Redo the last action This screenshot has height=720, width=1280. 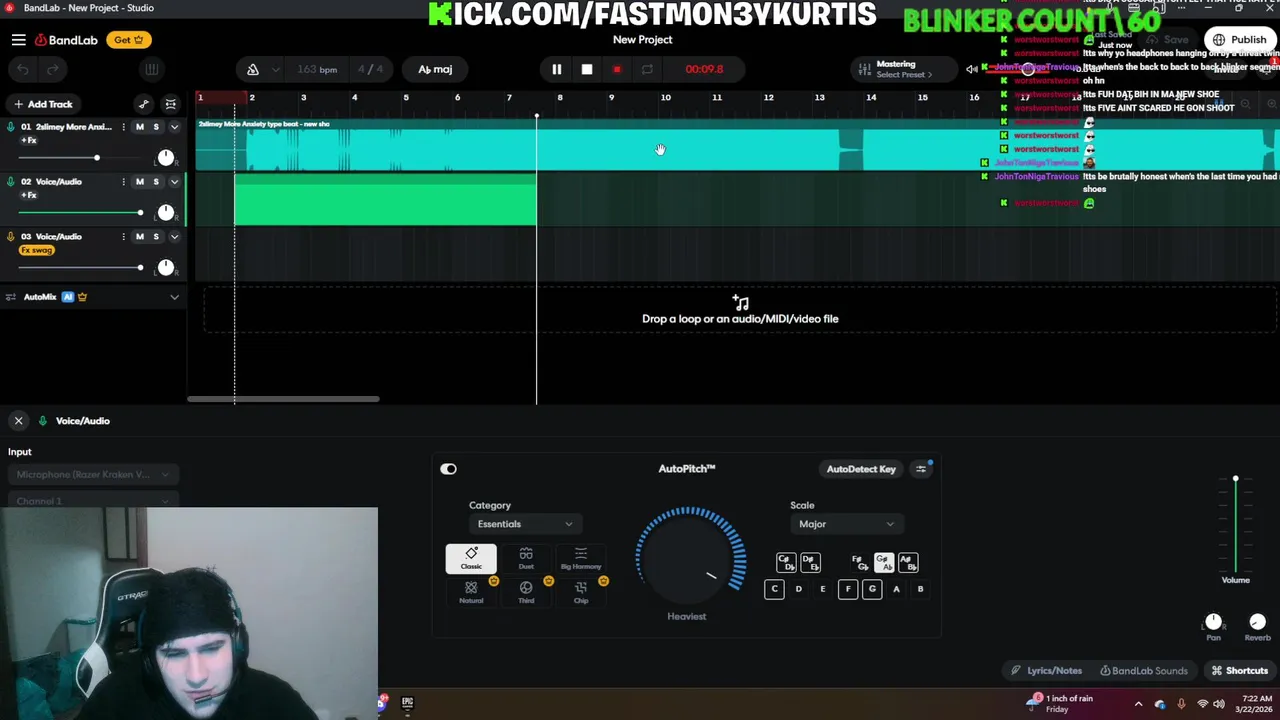pyautogui.click(x=53, y=69)
